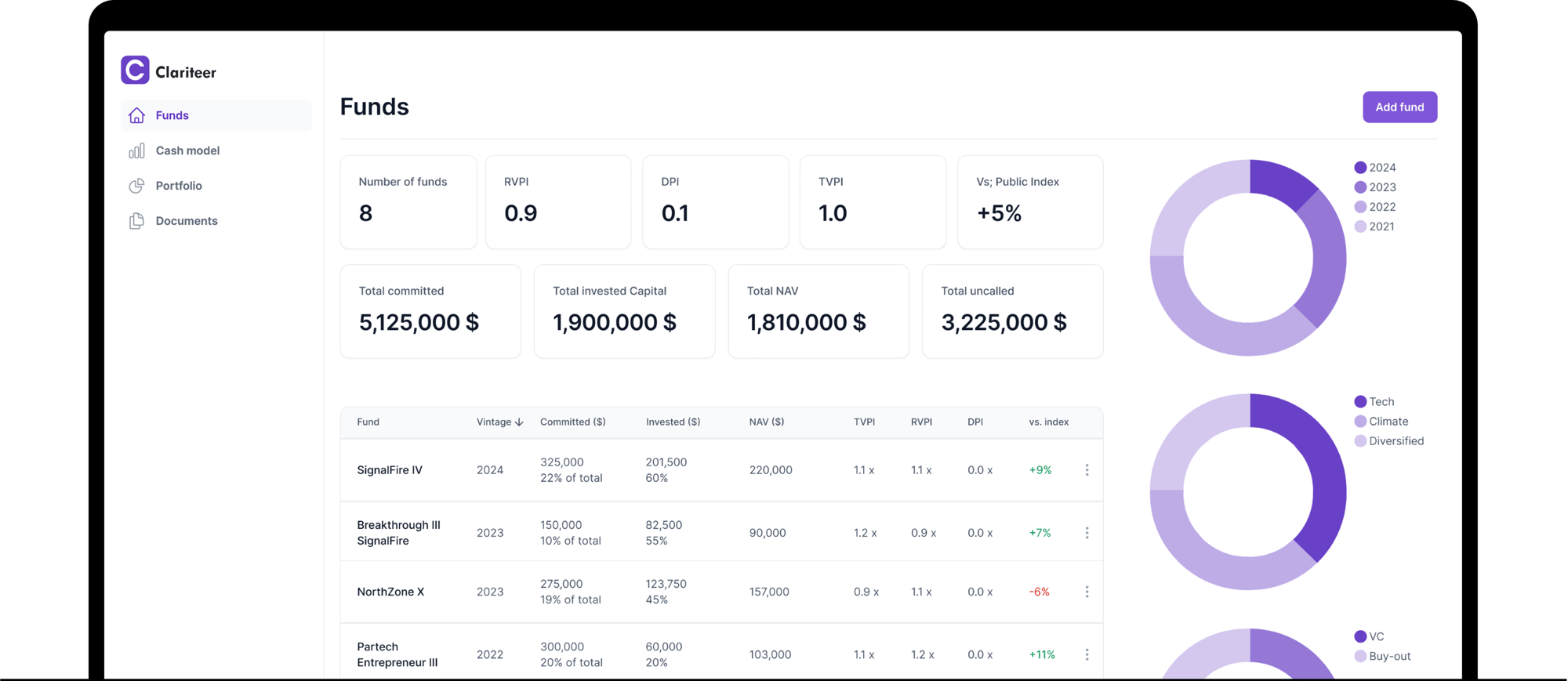Open the three-dot menu for SignalFire IV
The width and height of the screenshot is (1568, 681).
(1087, 470)
